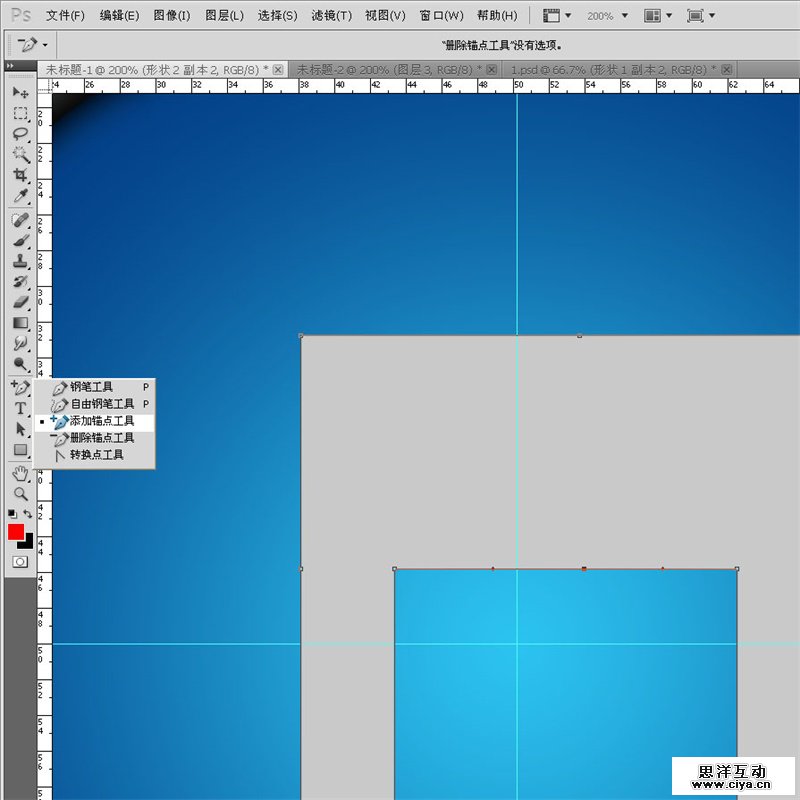
Task: Select the Zoom magnifier tool
Action: coord(20,493)
